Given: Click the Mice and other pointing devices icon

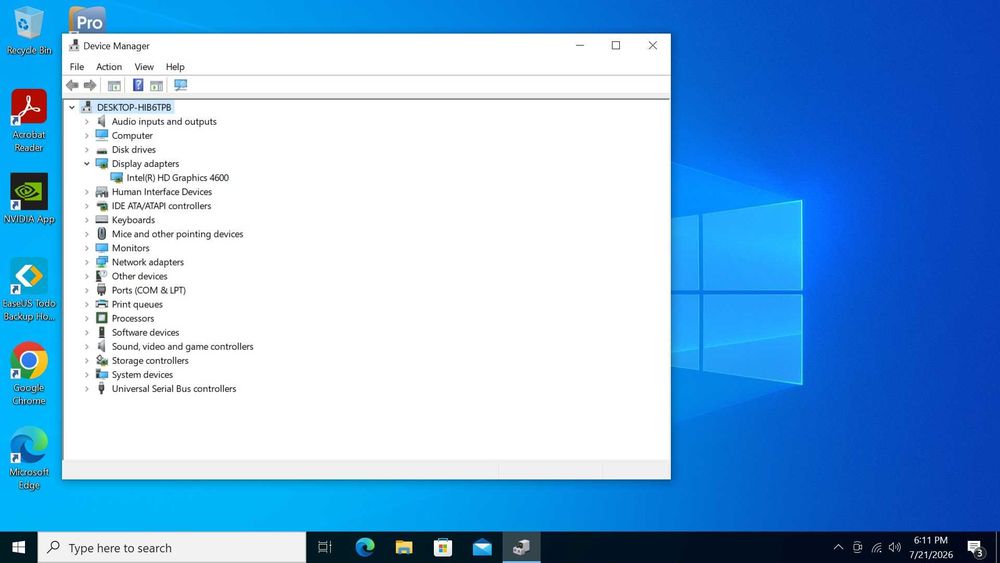Looking at the screenshot, I should [101, 234].
